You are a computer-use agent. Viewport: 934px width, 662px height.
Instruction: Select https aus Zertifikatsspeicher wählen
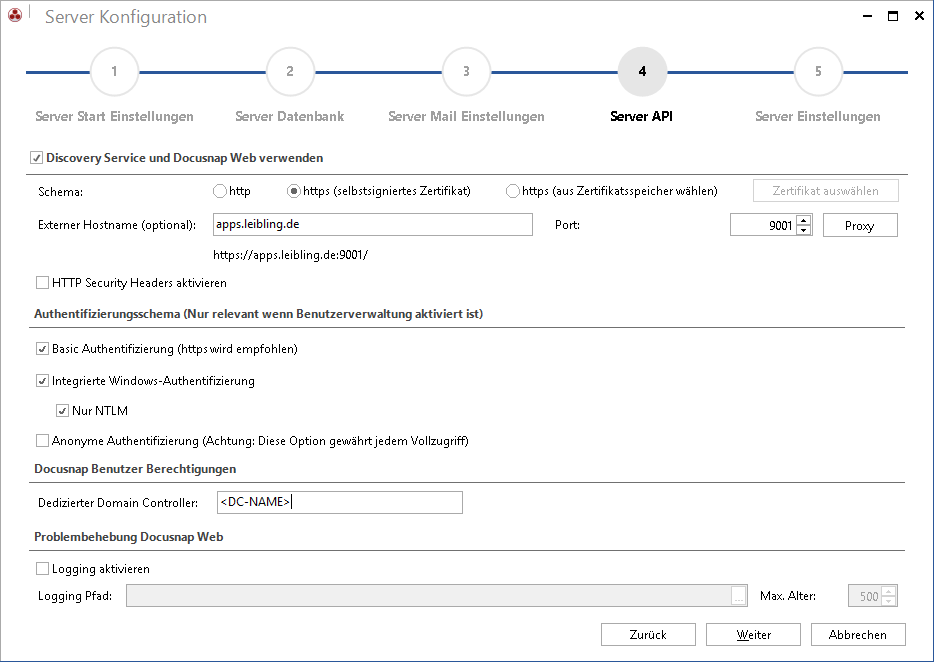pyautogui.click(x=512, y=191)
